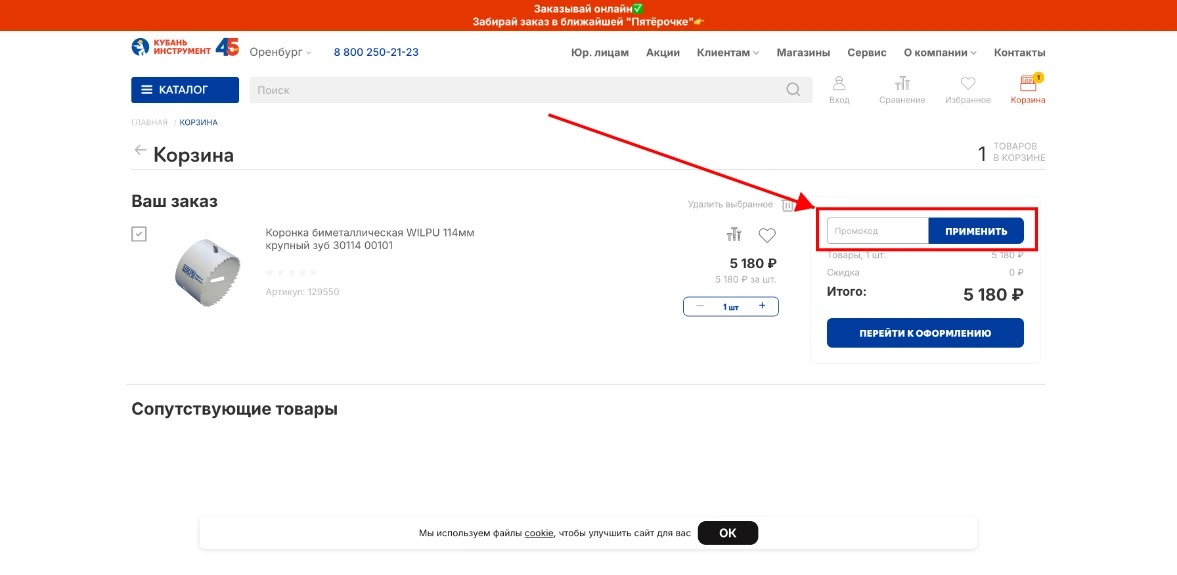Add product to favorites with heart icon

(767, 236)
